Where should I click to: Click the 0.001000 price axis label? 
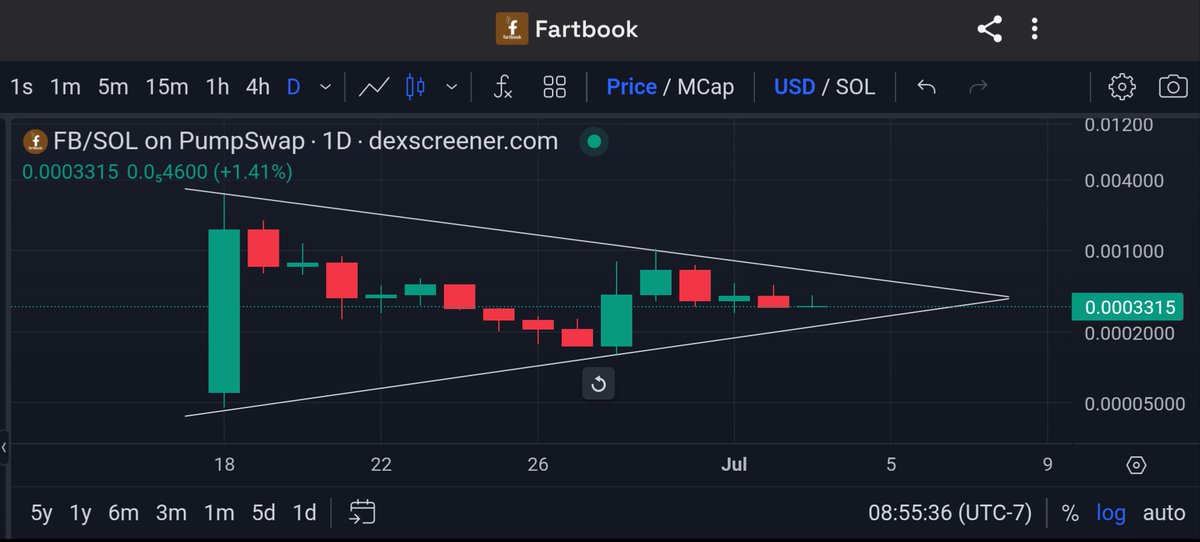pos(1125,251)
